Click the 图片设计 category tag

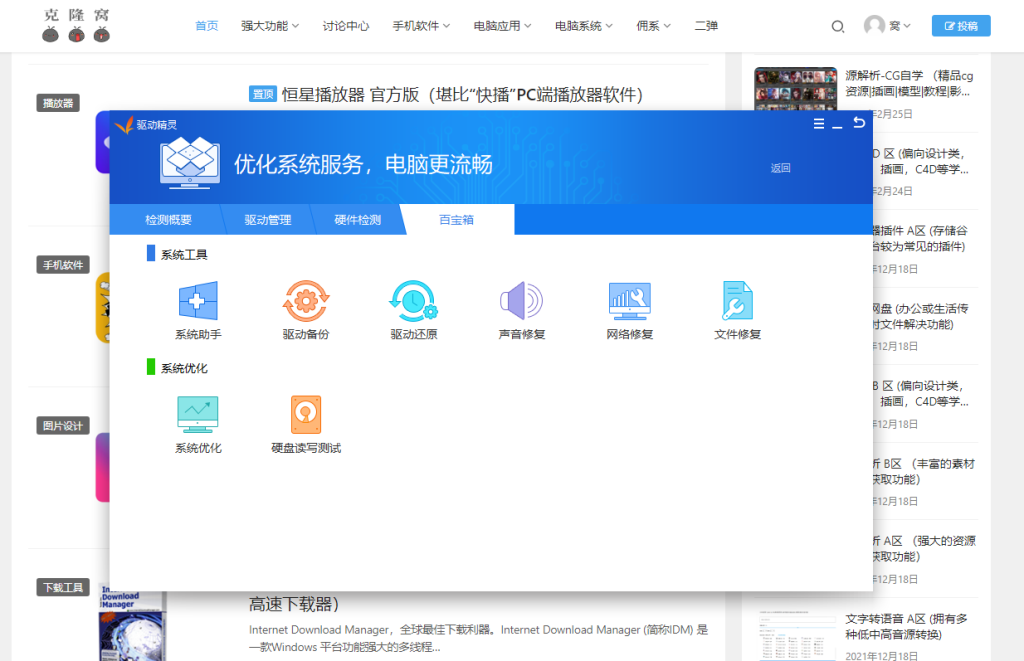[63, 426]
